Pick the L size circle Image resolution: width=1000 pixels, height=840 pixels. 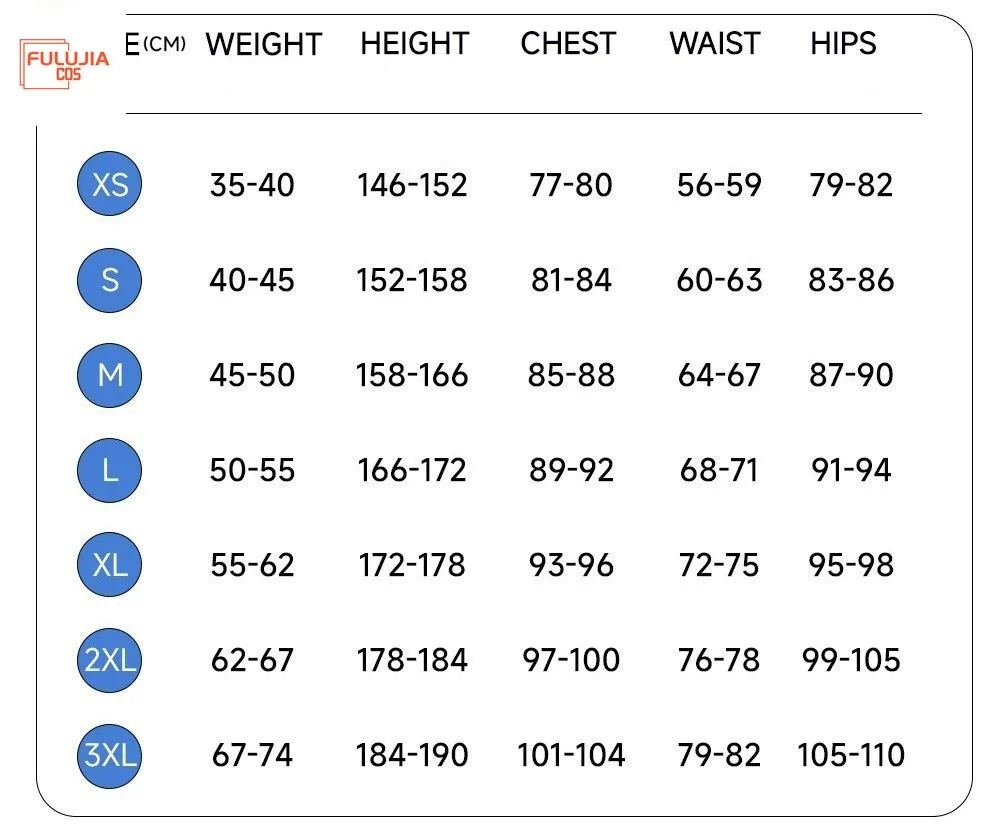click(109, 470)
